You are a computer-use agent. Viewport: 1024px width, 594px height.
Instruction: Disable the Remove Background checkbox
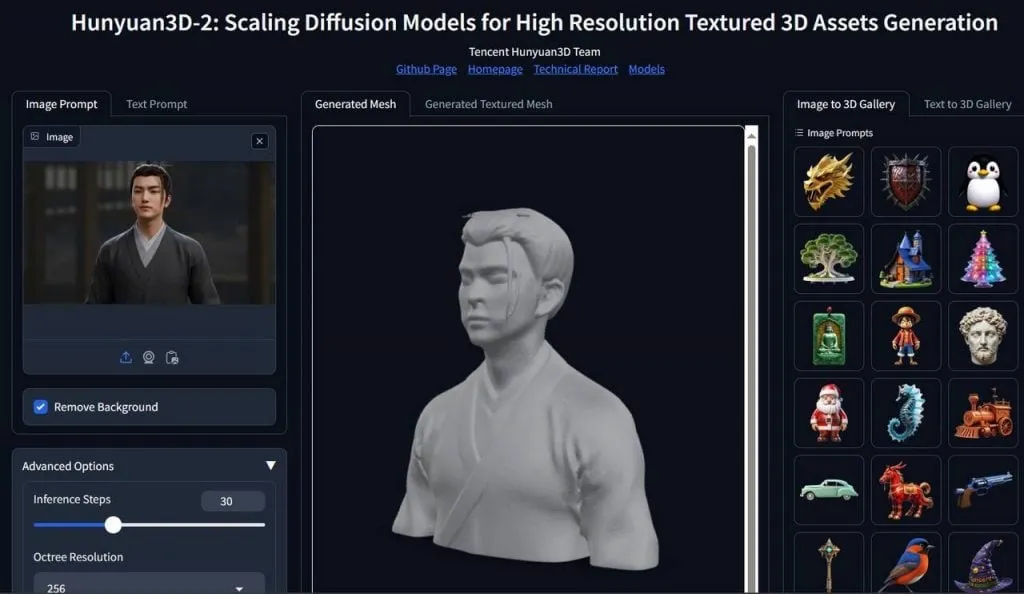coord(39,407)
